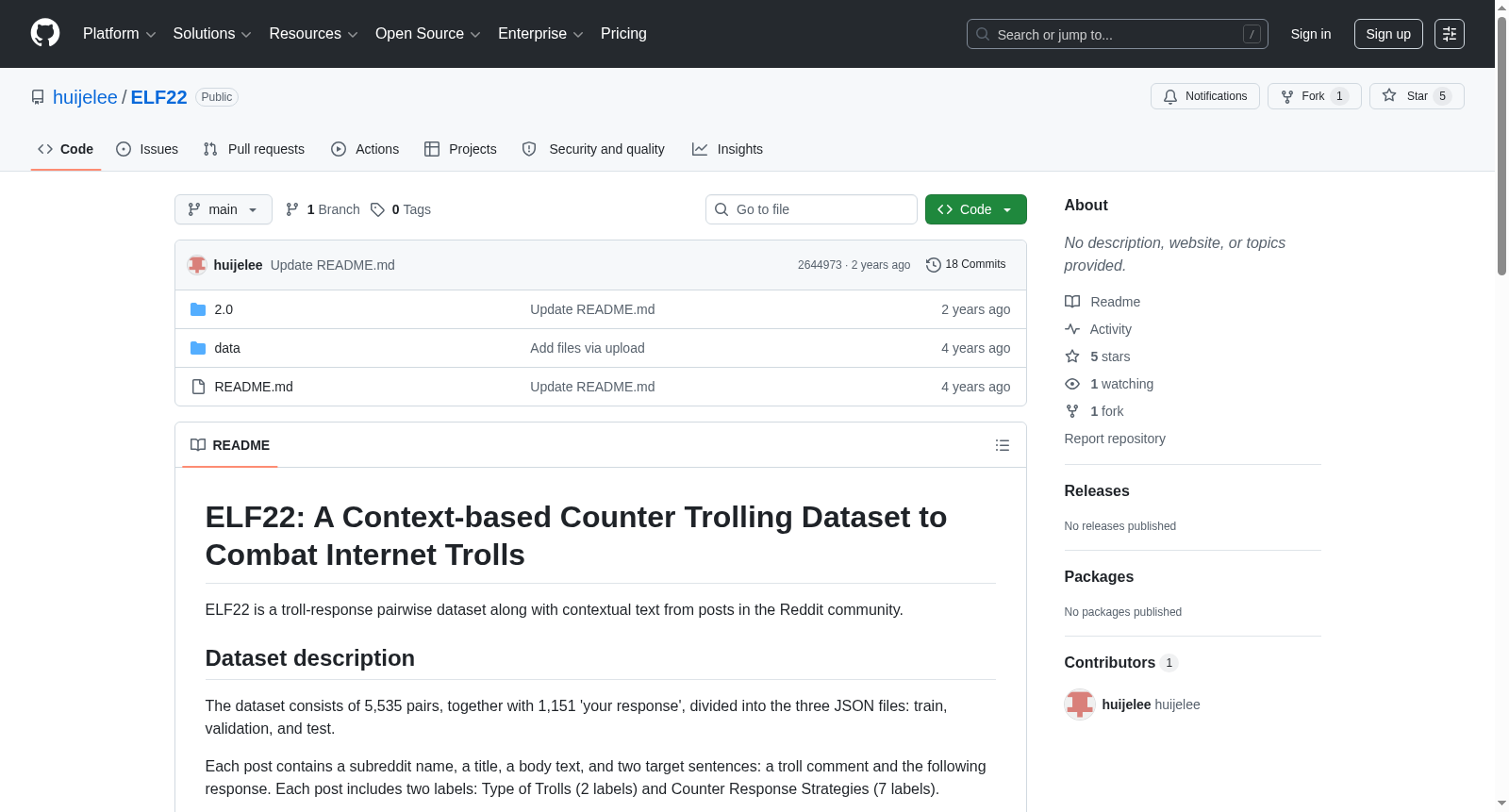The image size is (1509, 812).
Task: Click the eye icon beside 1 watching
Action: [1072, 384]
